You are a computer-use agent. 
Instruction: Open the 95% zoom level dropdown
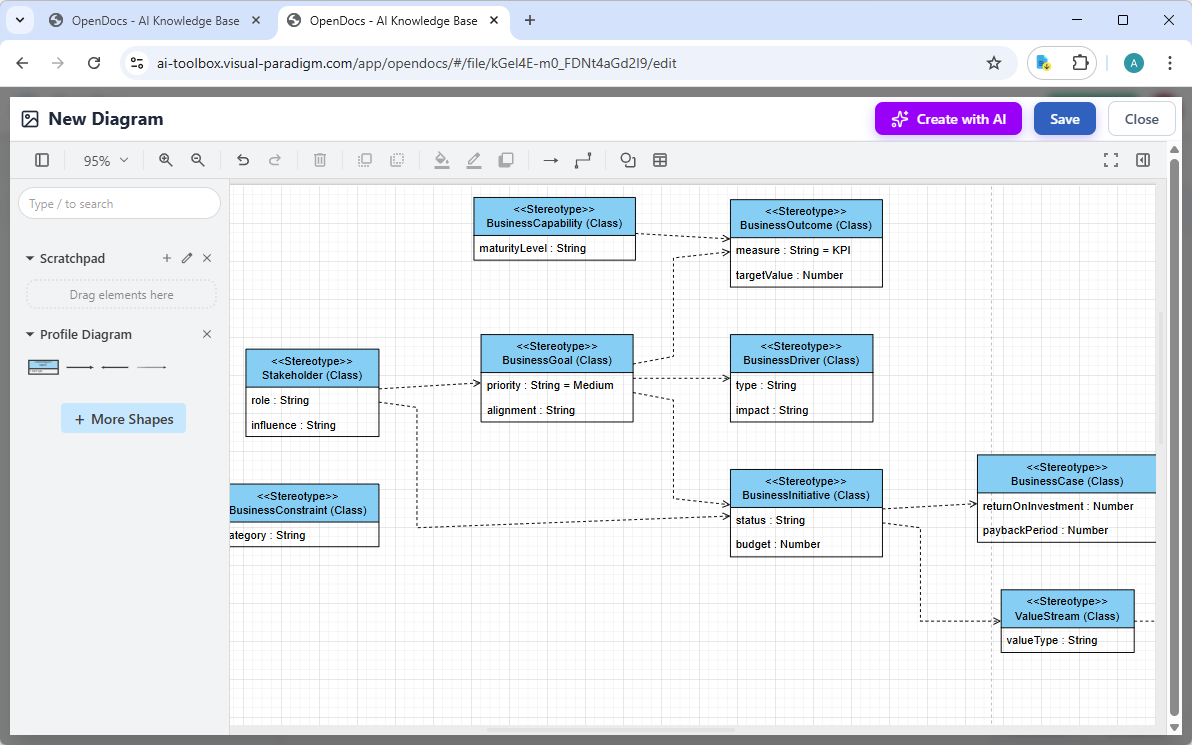104,160
